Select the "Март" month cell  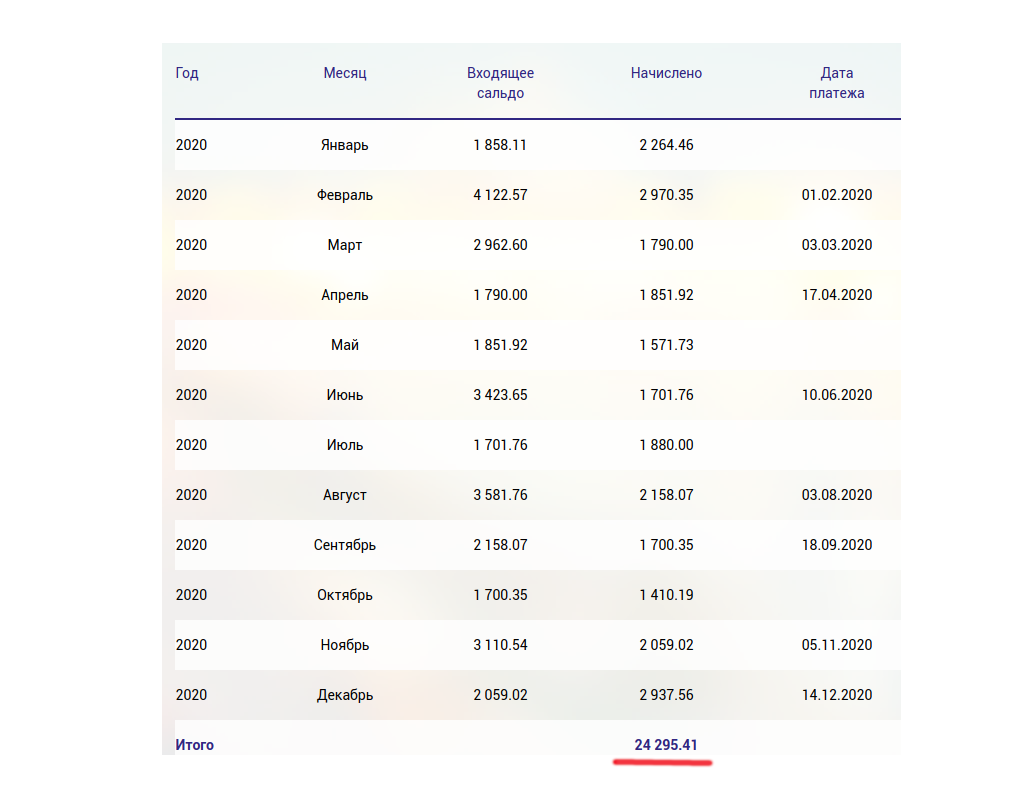click(345, 245)
